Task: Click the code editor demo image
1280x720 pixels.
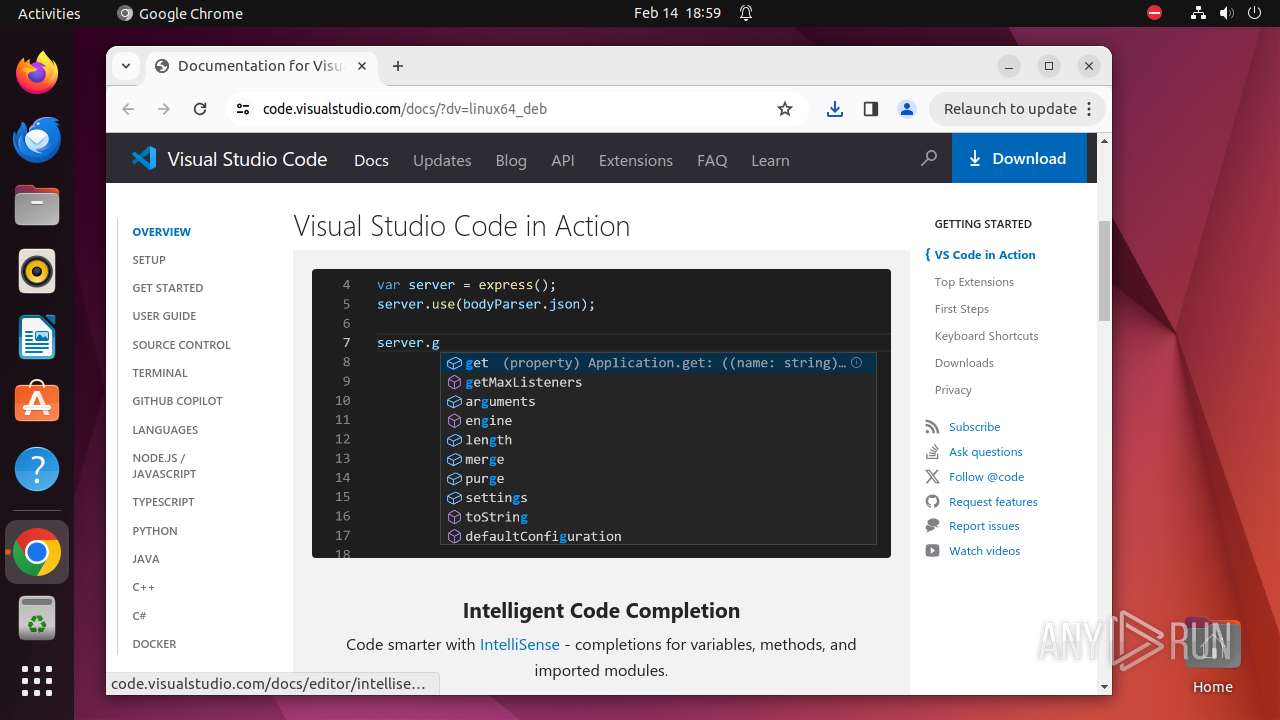Action: click(601, 413)
